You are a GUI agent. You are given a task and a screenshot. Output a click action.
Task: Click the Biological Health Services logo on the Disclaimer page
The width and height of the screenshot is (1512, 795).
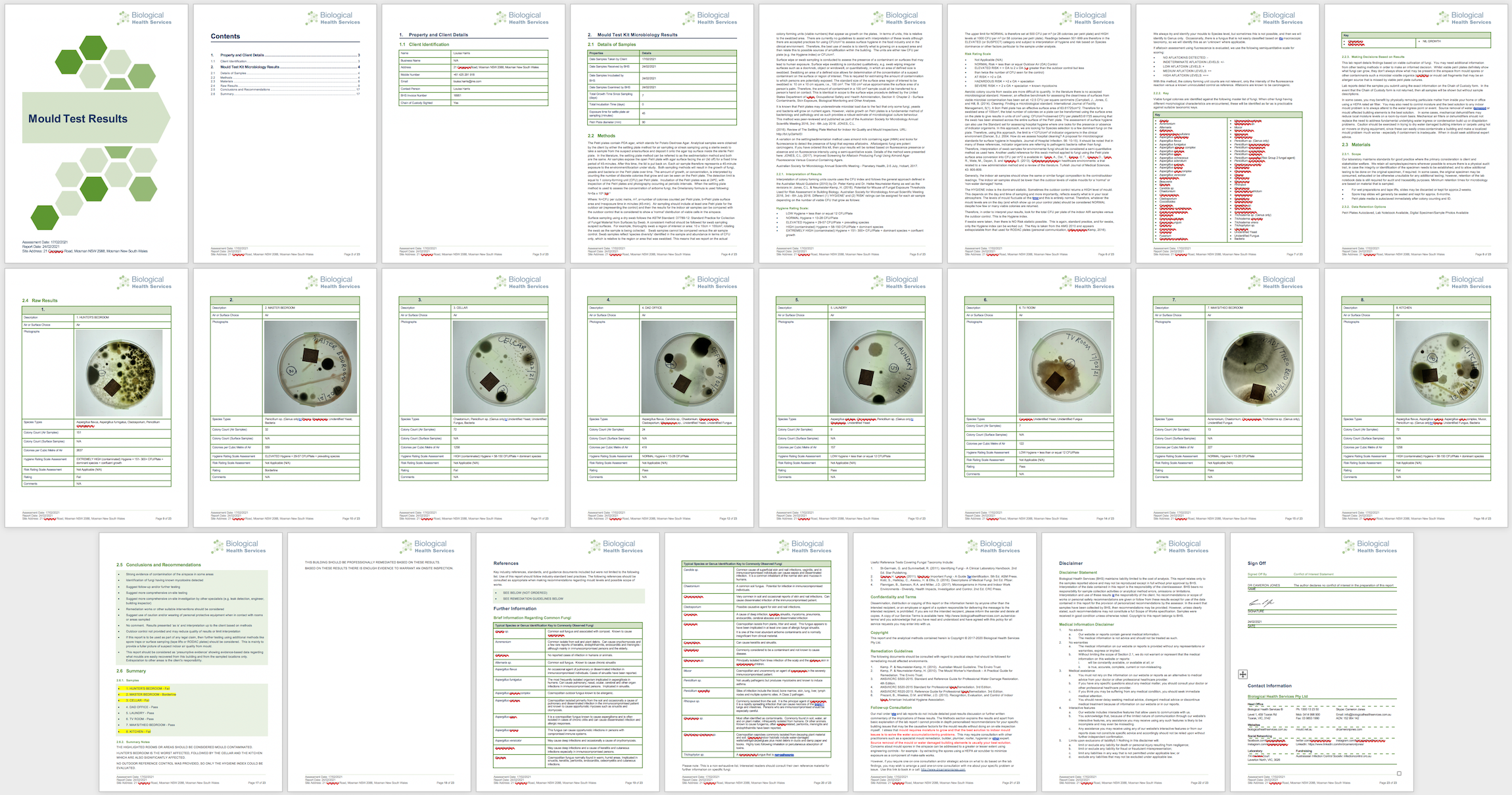tap(1181, 546)
